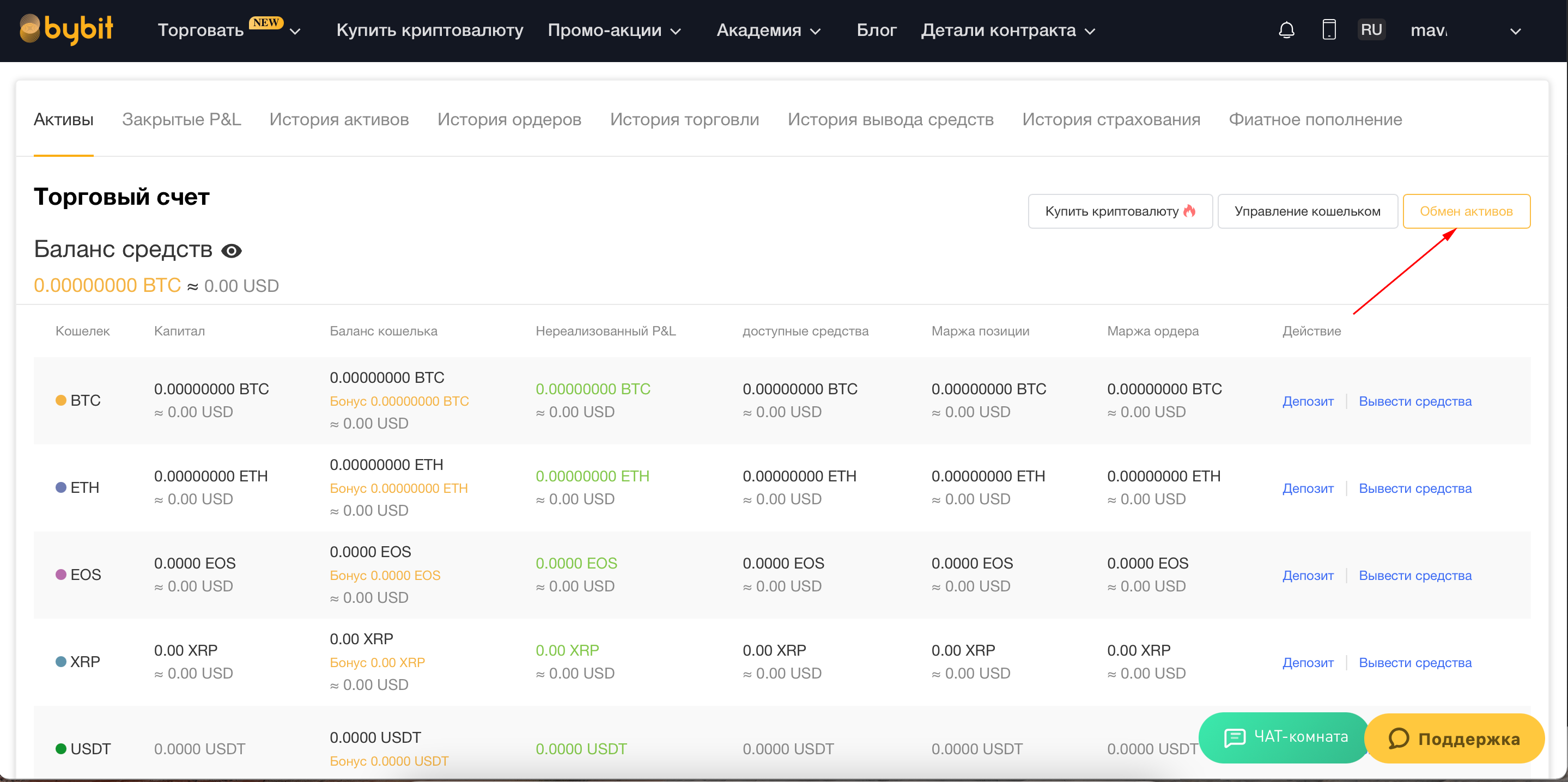This screenshot has height=782, width=1568.
Task: Switch to История вывода средств tab
Action: [x=891, y=120]
